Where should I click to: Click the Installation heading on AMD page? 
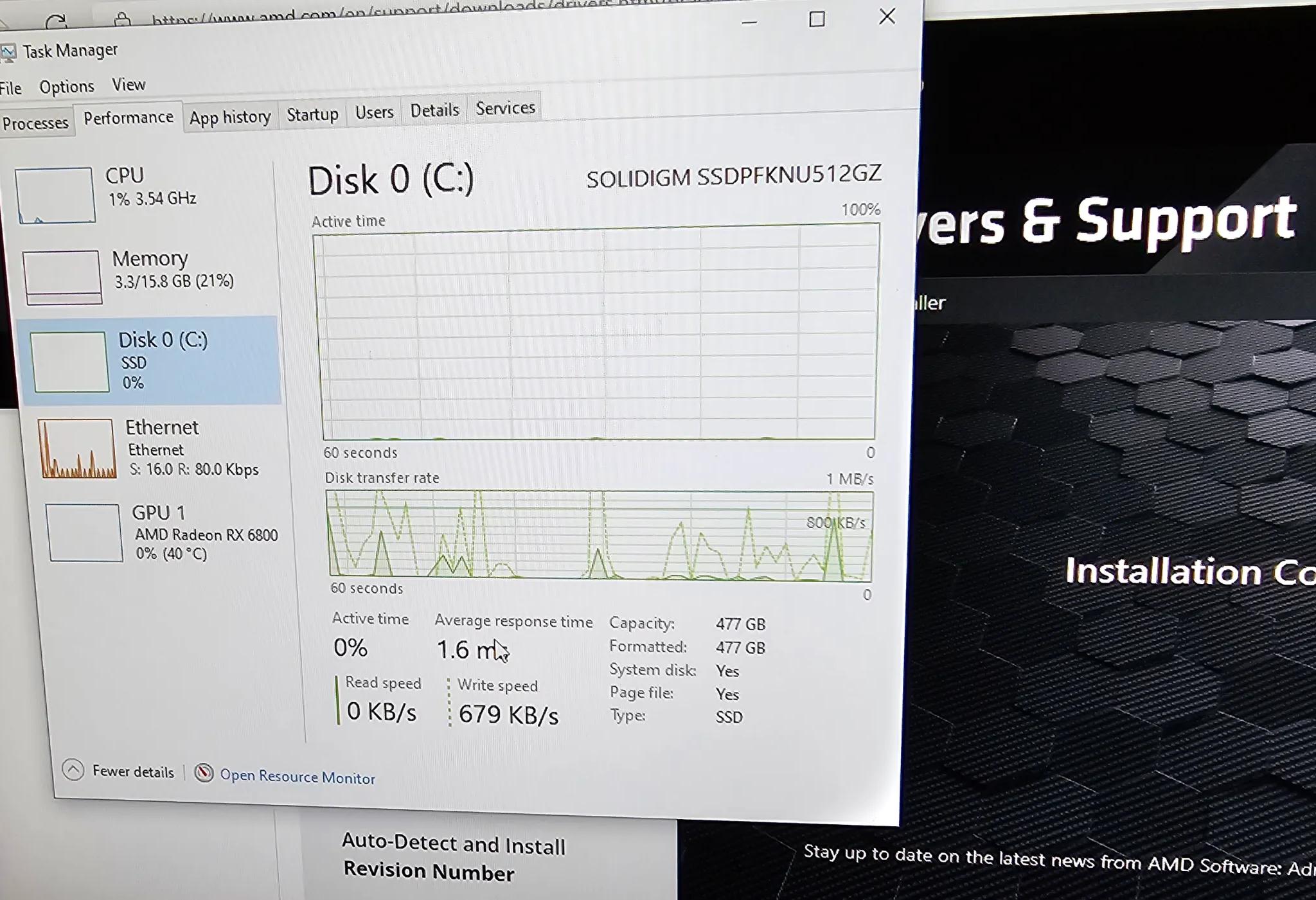[1190, 571]
